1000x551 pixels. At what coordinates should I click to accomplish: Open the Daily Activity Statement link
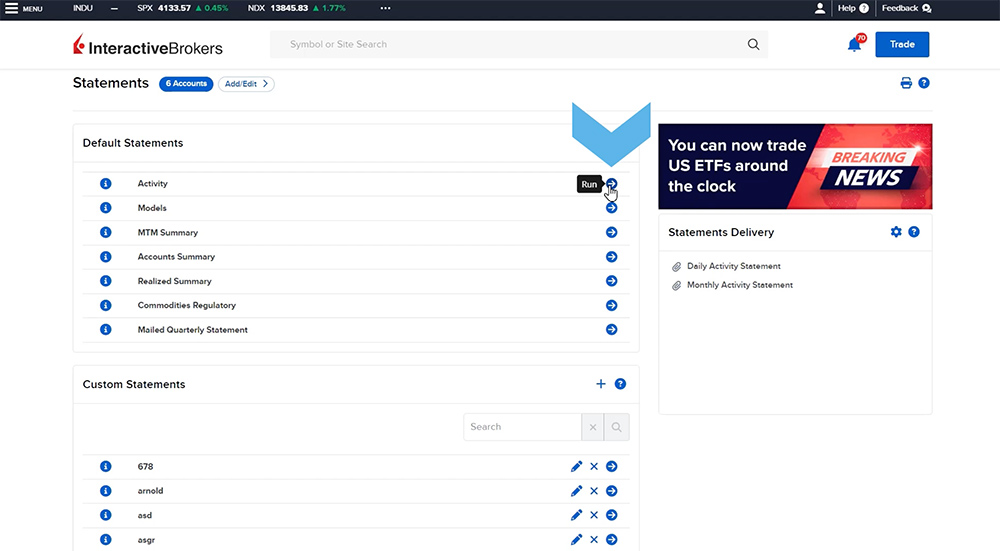[x=733, y=266]
